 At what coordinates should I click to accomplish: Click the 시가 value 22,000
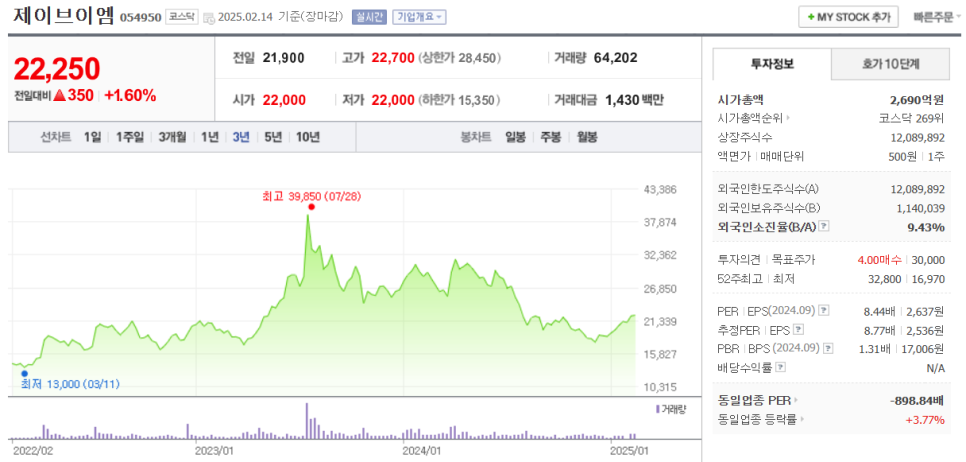pos(284,100)
